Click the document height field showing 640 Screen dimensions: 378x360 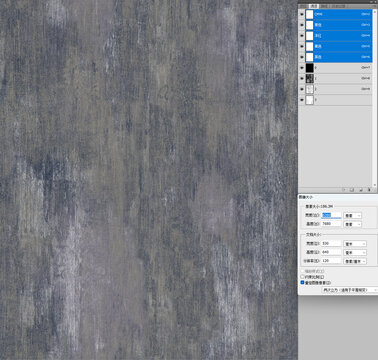[x=331, y=252]
